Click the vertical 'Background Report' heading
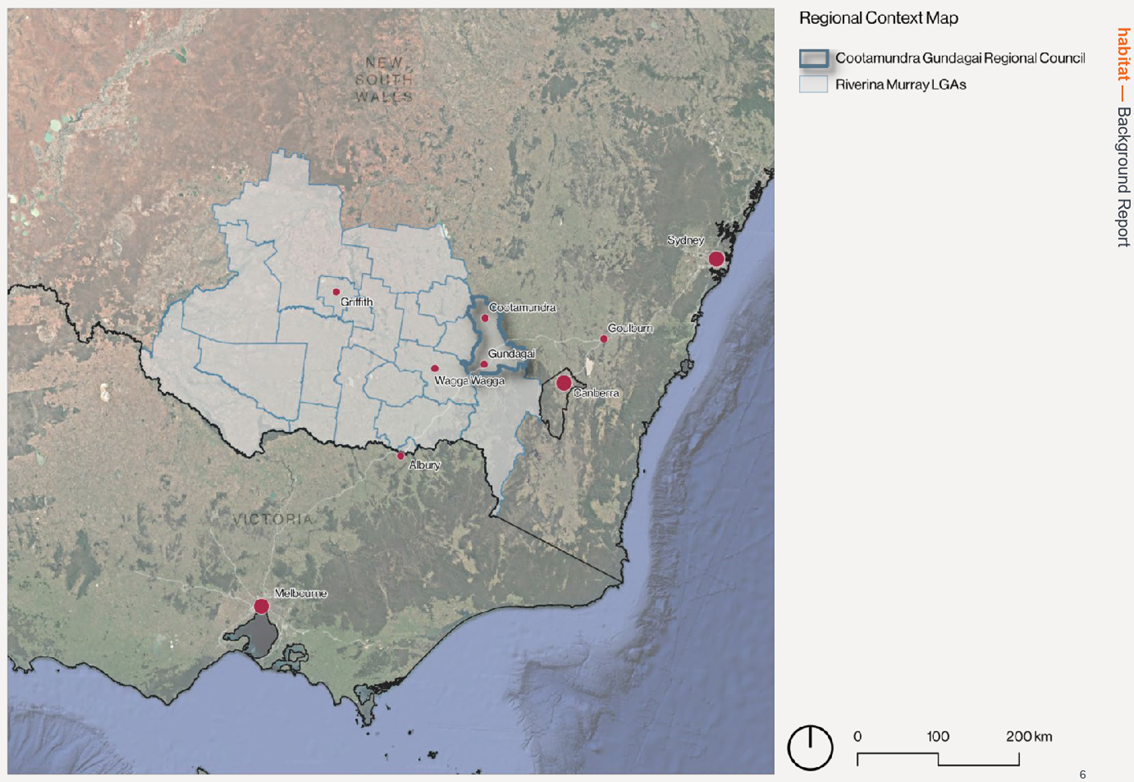The width and height of the screenshot is (1134, 782). click(1123, 177)
